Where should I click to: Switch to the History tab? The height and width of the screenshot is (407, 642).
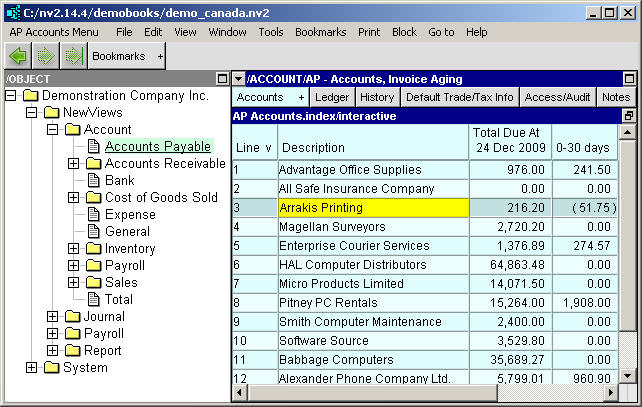(377, 97)
